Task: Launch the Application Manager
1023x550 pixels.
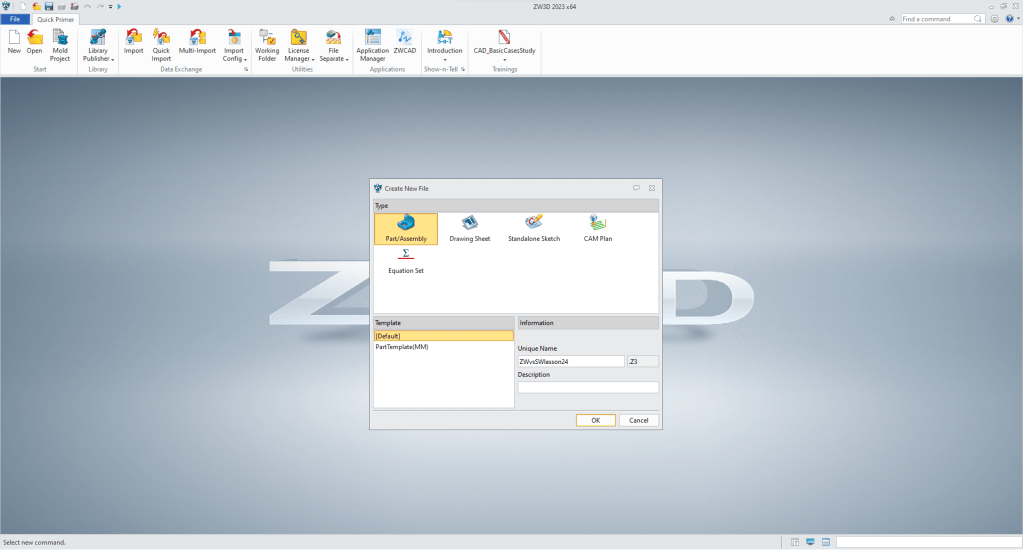Action: point(372,46)
